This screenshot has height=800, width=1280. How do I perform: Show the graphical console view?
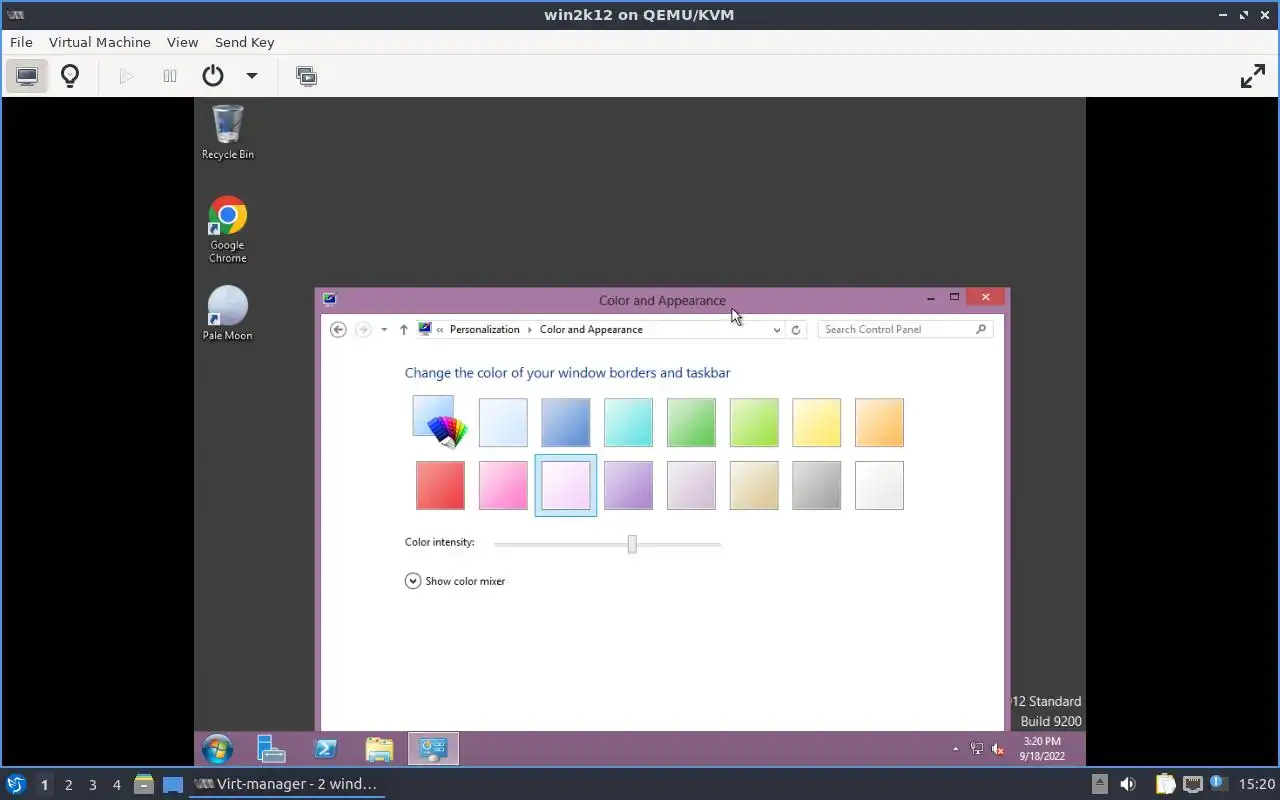tap(27, 76)
